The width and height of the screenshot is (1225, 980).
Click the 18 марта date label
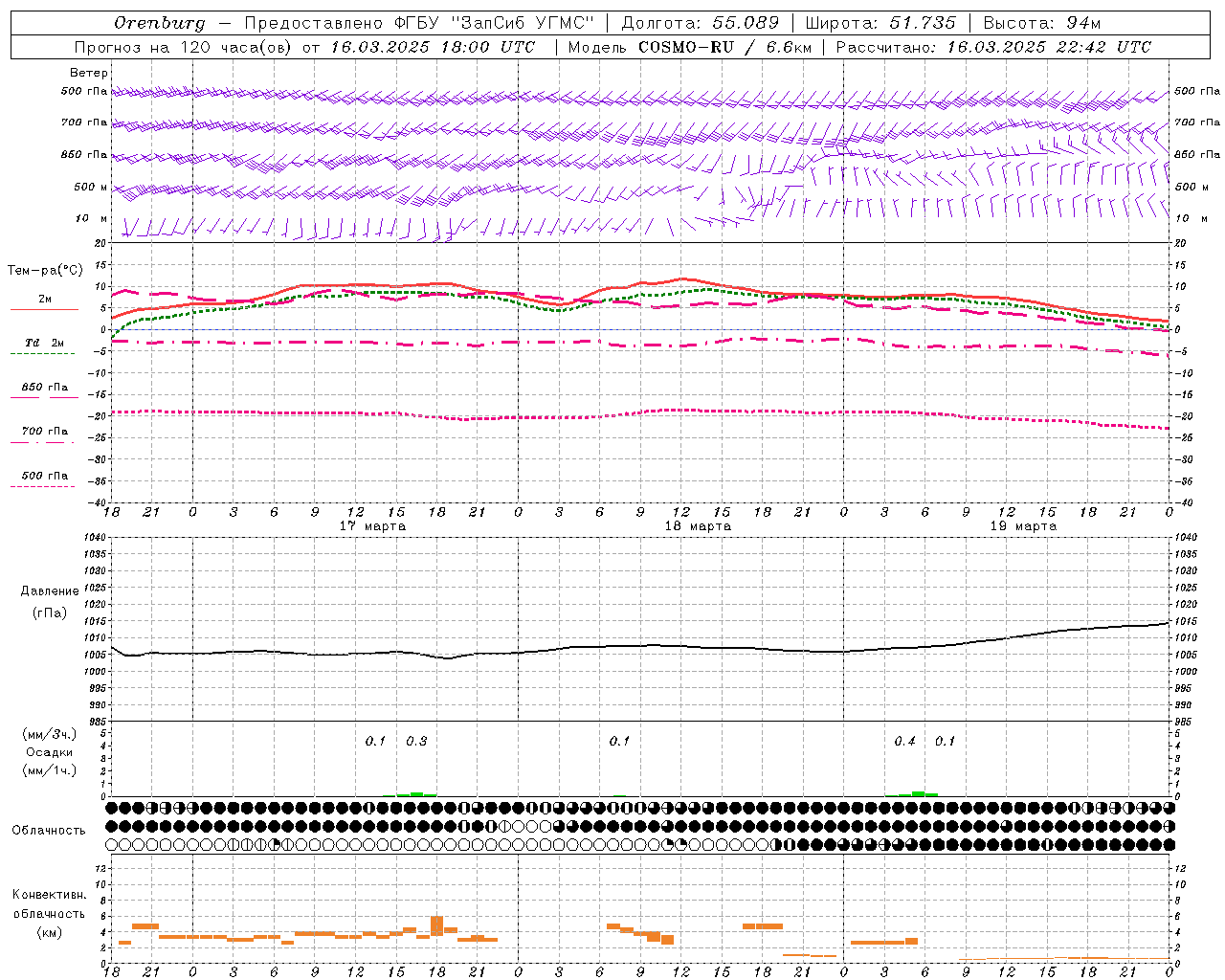point(698,526)
